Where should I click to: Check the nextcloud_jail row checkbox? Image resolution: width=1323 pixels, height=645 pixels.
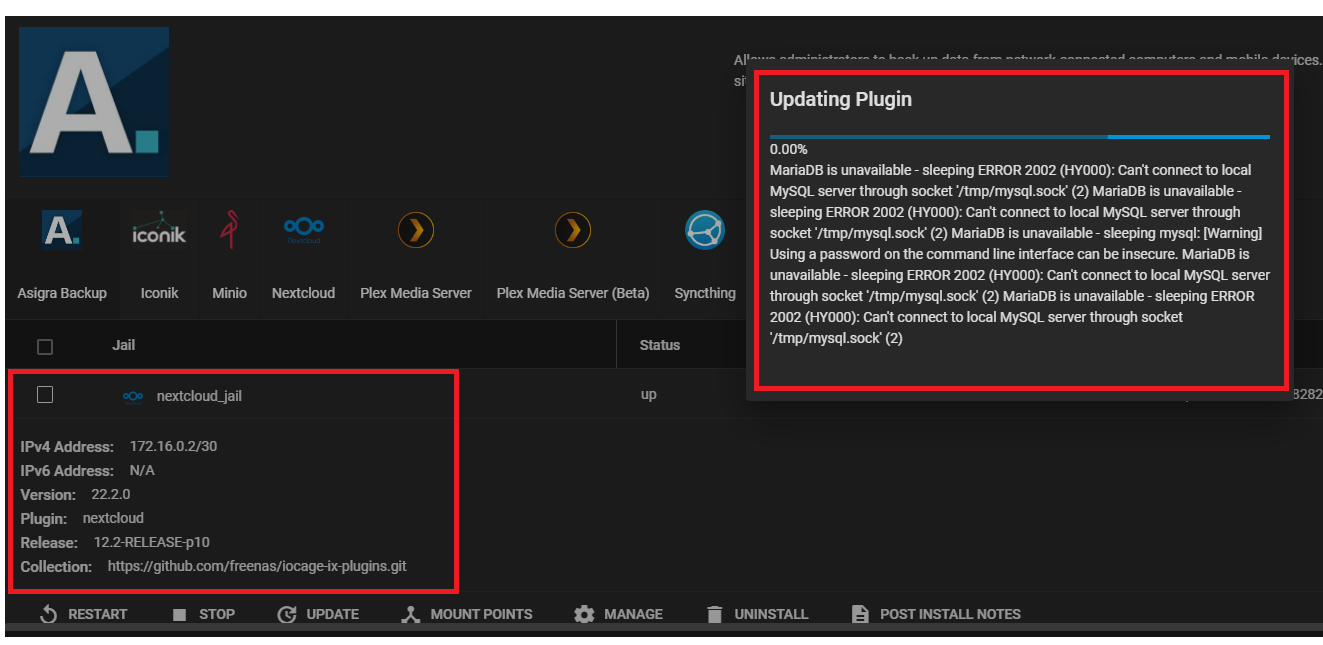pos(45,395)
